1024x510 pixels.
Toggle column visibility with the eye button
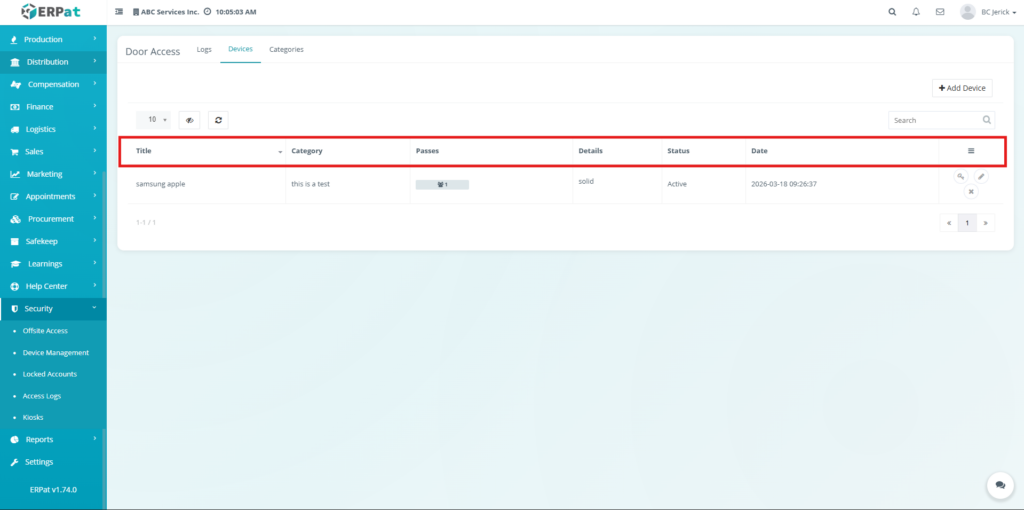(189, 120)
